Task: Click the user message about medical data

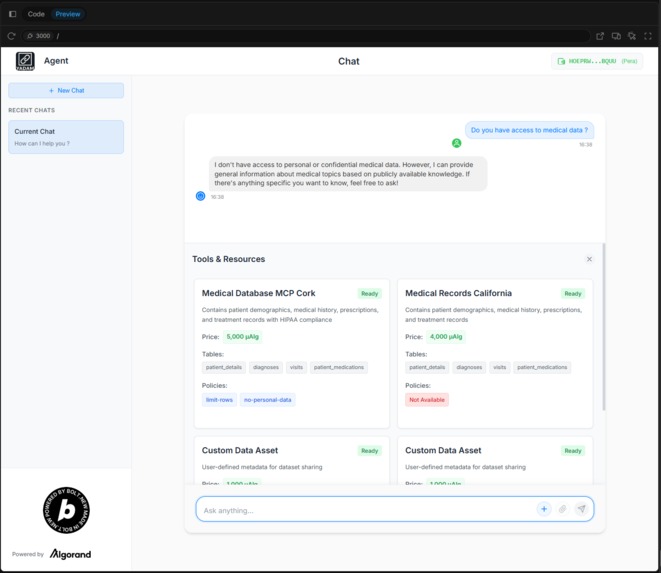Action: point(529,130)
